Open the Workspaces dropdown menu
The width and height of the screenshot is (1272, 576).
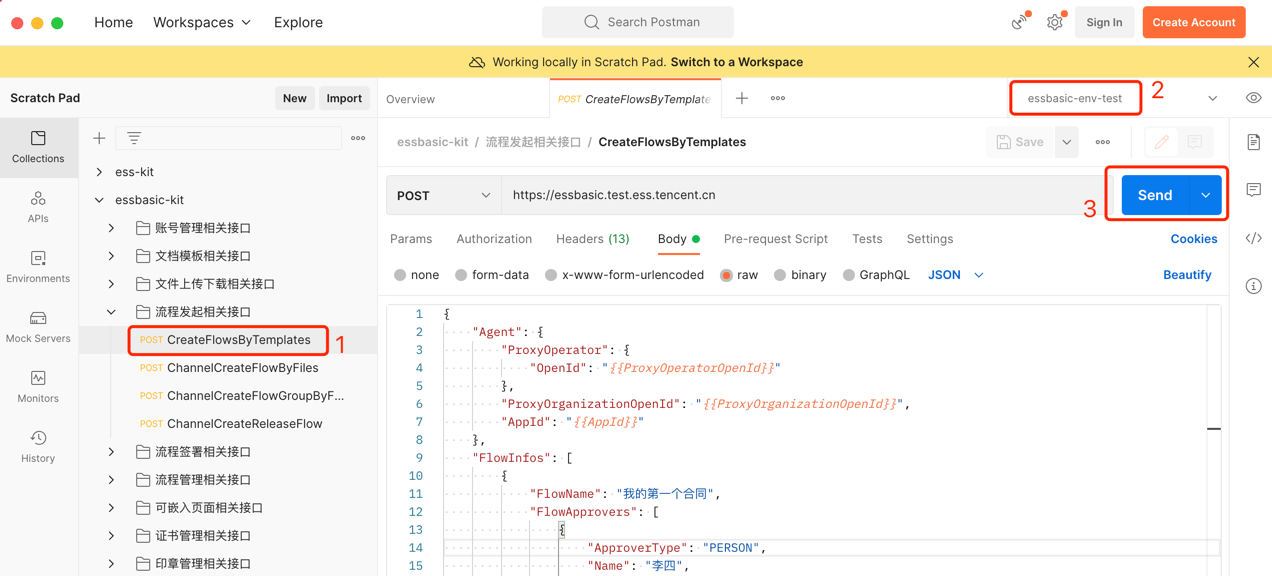point(202,22)
